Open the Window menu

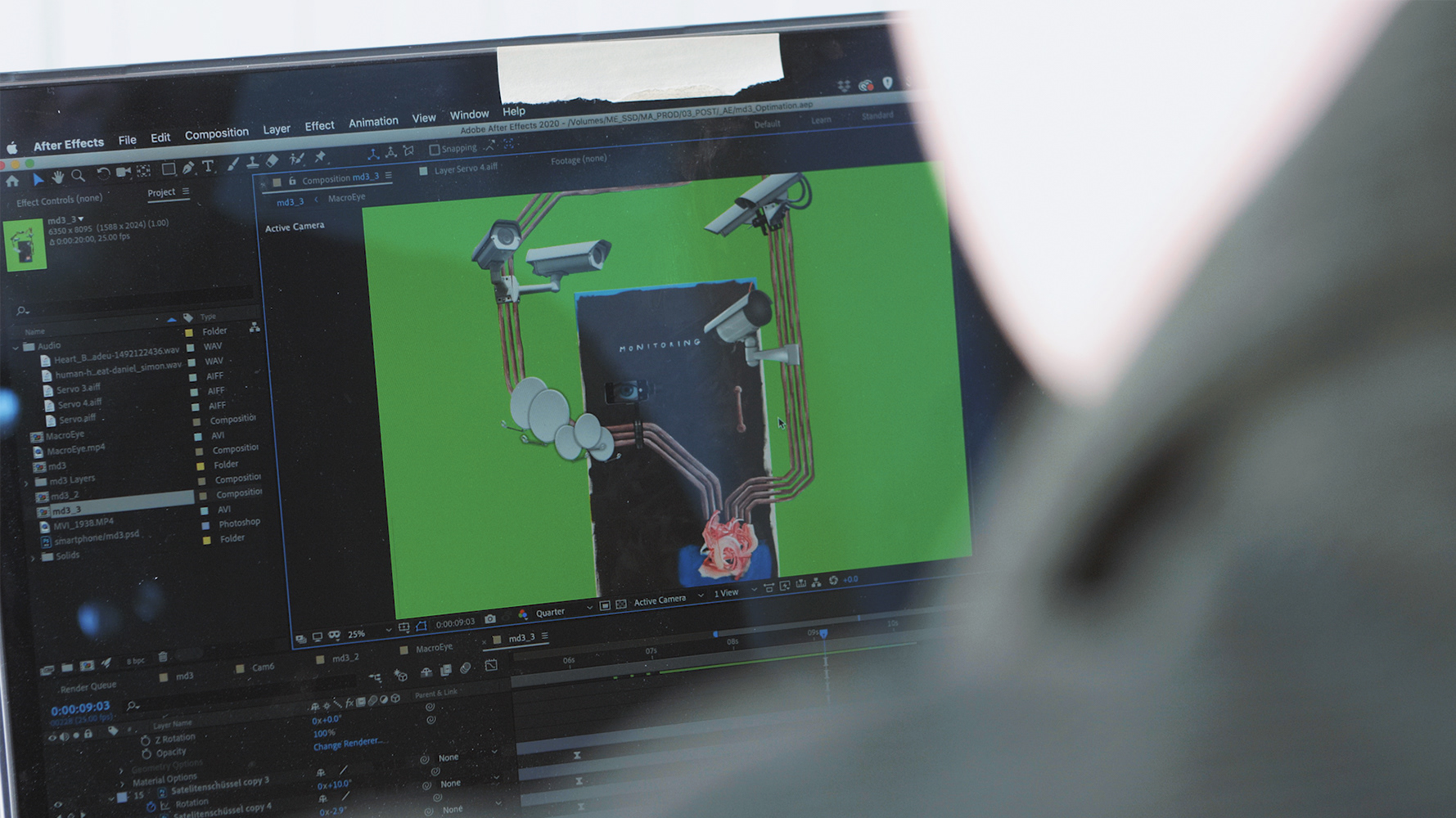coord(469,115)
